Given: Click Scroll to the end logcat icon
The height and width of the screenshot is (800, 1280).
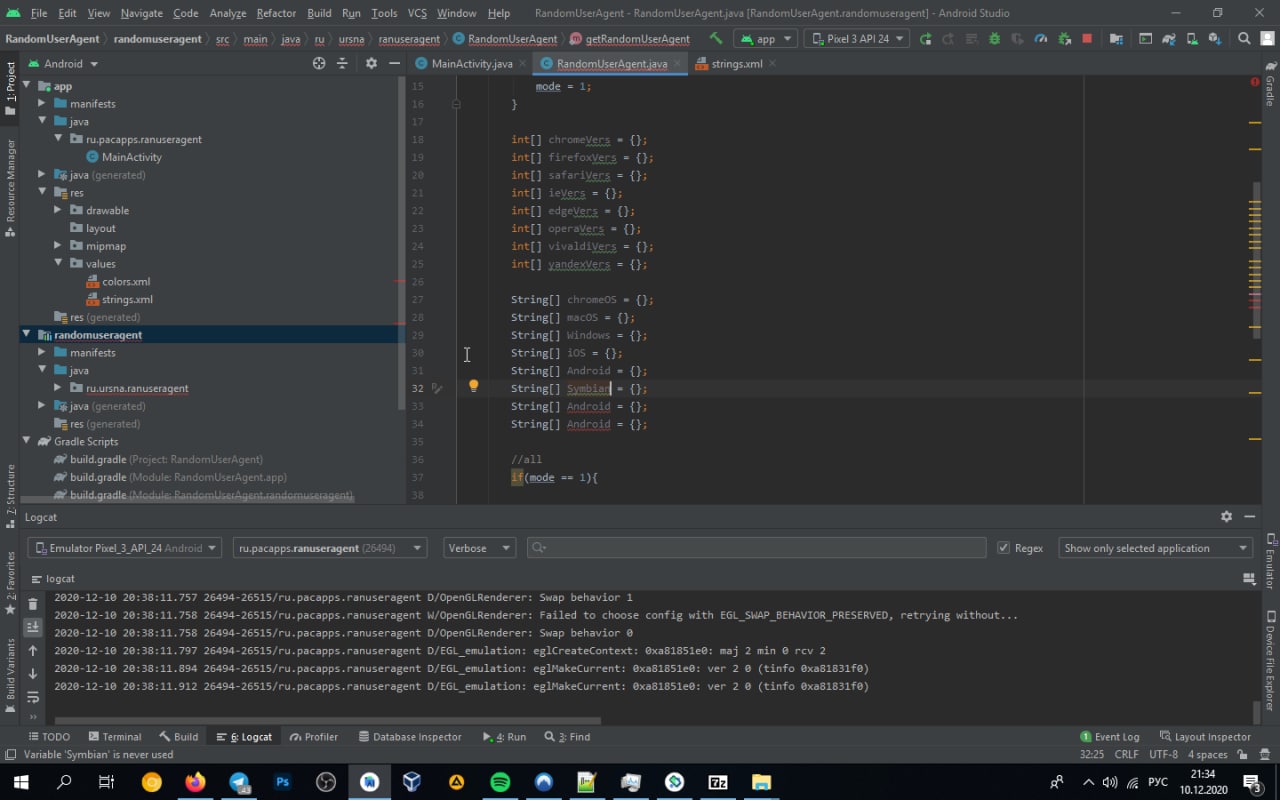Looking at the screenshot, I should click(33, 627).
